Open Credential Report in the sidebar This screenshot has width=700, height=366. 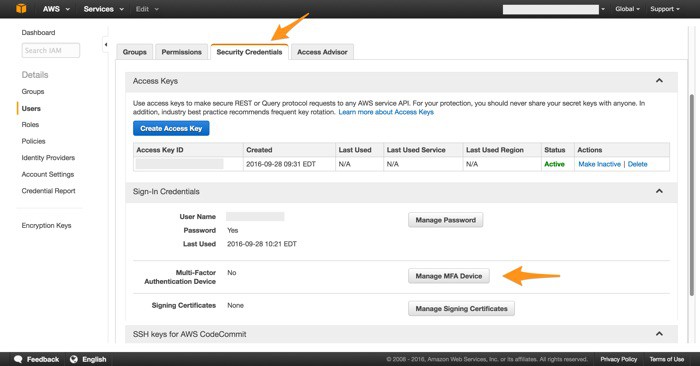click(49, 191)
